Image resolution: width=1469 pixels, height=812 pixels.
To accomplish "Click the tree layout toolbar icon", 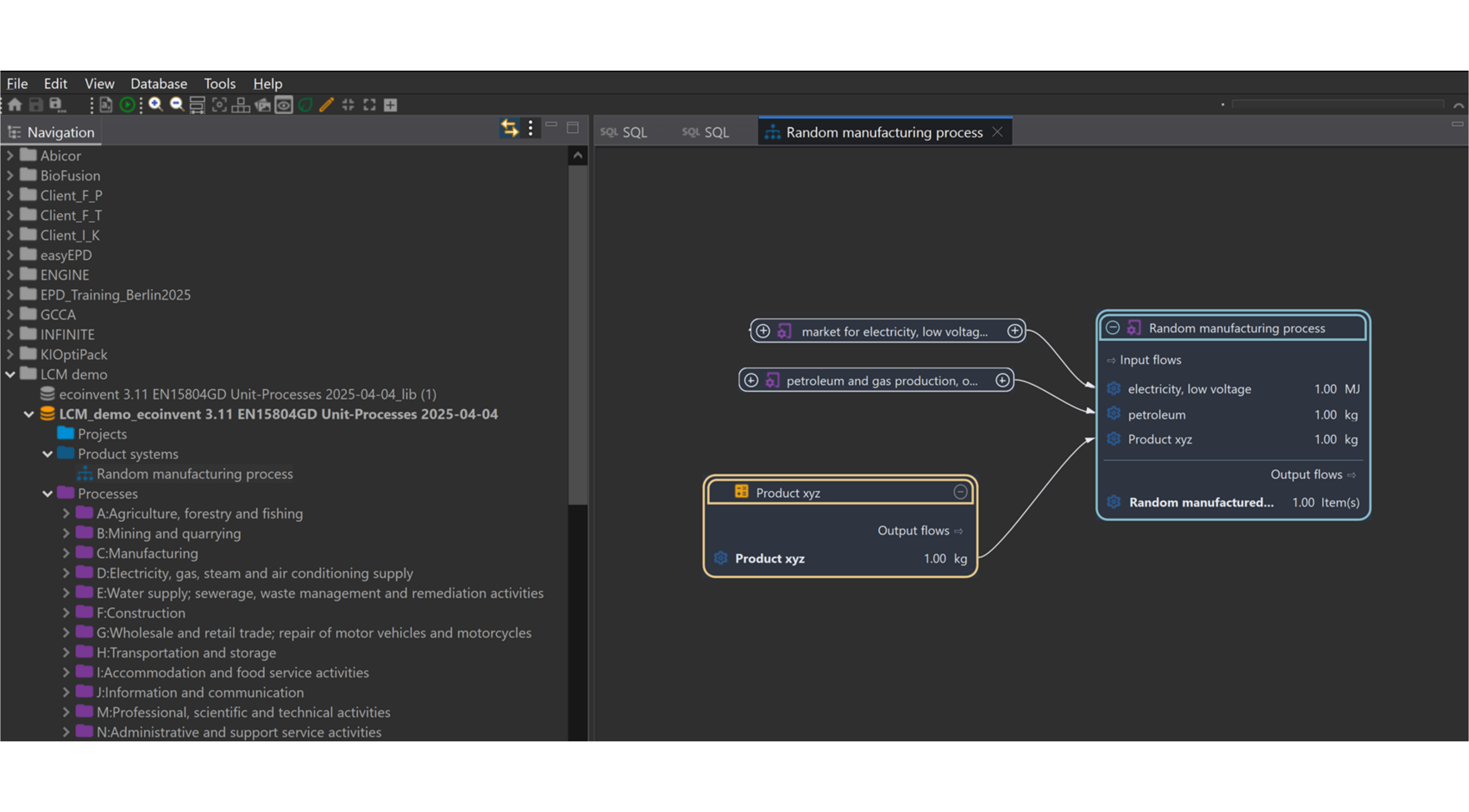I will tap(241, 105).
